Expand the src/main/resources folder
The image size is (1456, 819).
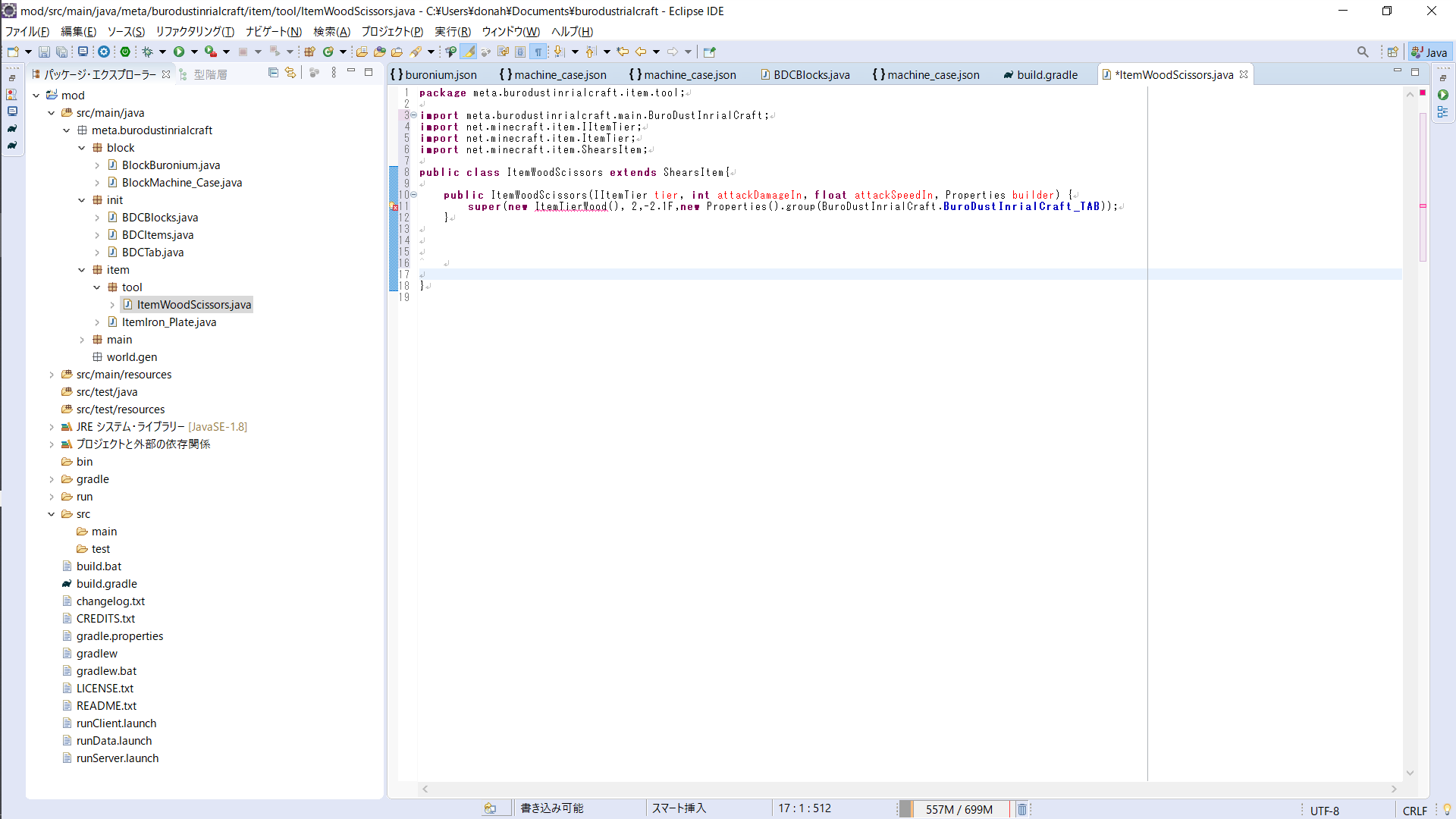tap(52, 375)
